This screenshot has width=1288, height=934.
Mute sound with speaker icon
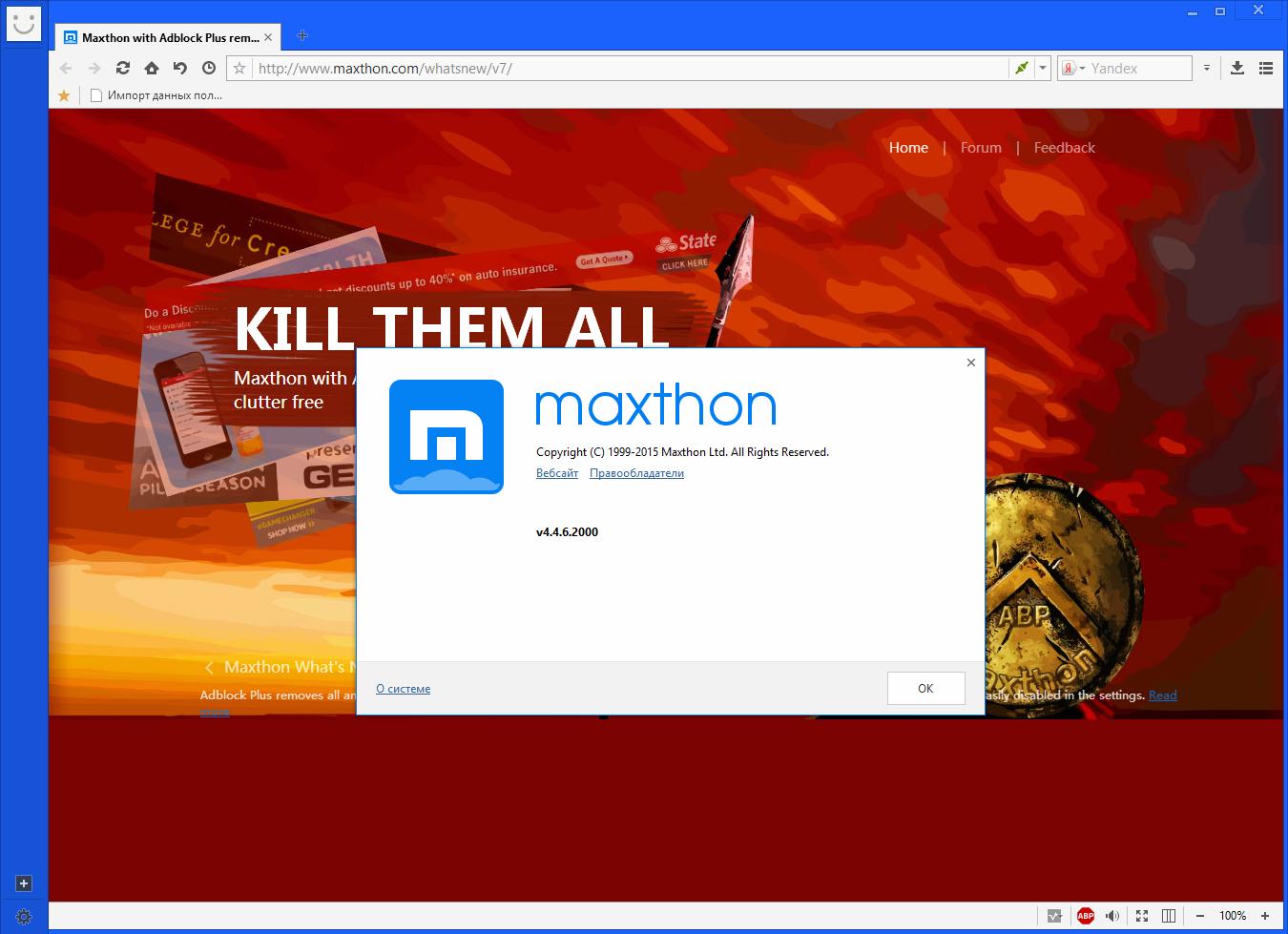pos(1112,916)
